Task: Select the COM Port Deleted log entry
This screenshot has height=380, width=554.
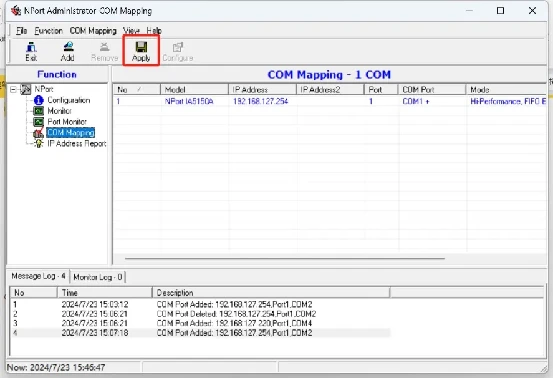Action: (x=200, y=314)
